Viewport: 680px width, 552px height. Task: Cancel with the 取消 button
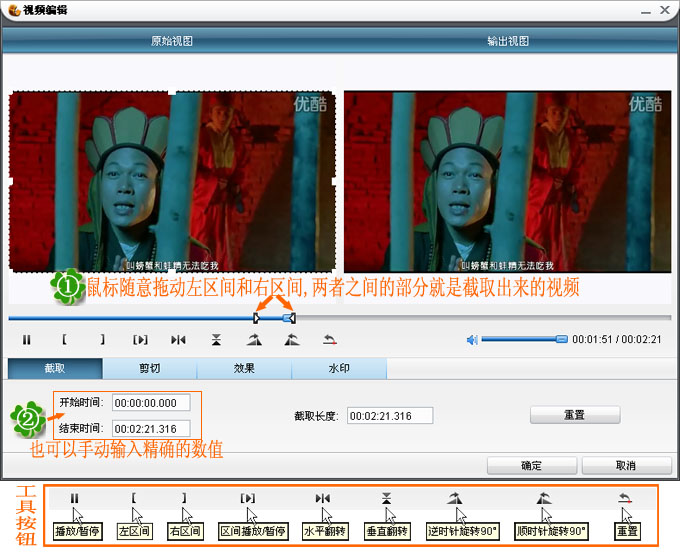626,466
